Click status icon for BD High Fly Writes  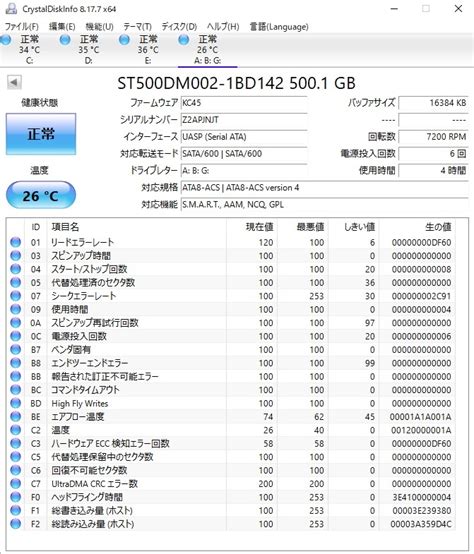pyautogui.click(x=16, y=403)
